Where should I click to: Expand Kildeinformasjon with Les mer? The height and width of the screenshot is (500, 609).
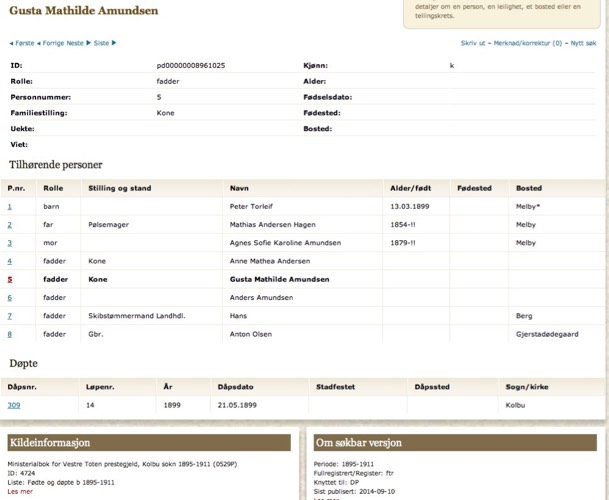(20, 491)
